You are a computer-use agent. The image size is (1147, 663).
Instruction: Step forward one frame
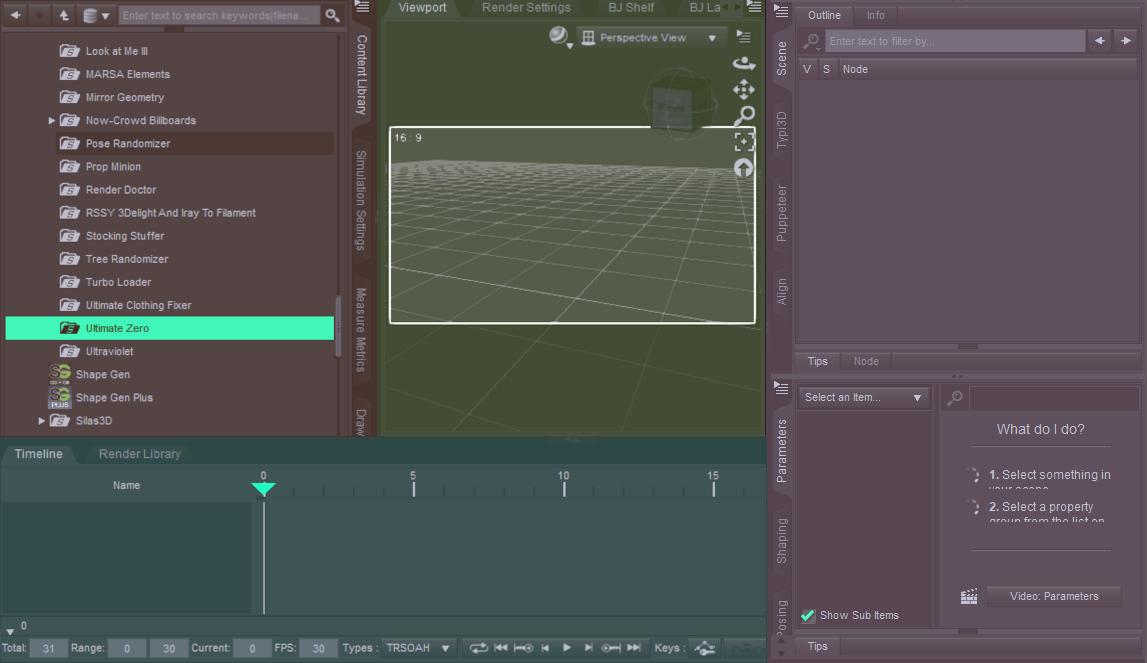(588, 648)
